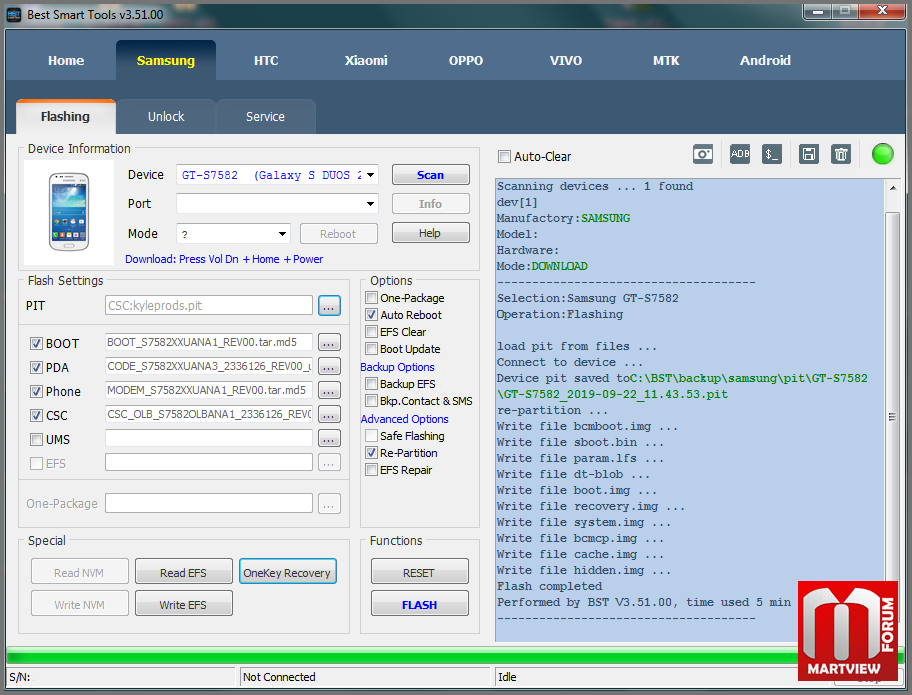The image size is (912, 695).
Task: Switch to the Android tab
Action: tap(765, 60)
